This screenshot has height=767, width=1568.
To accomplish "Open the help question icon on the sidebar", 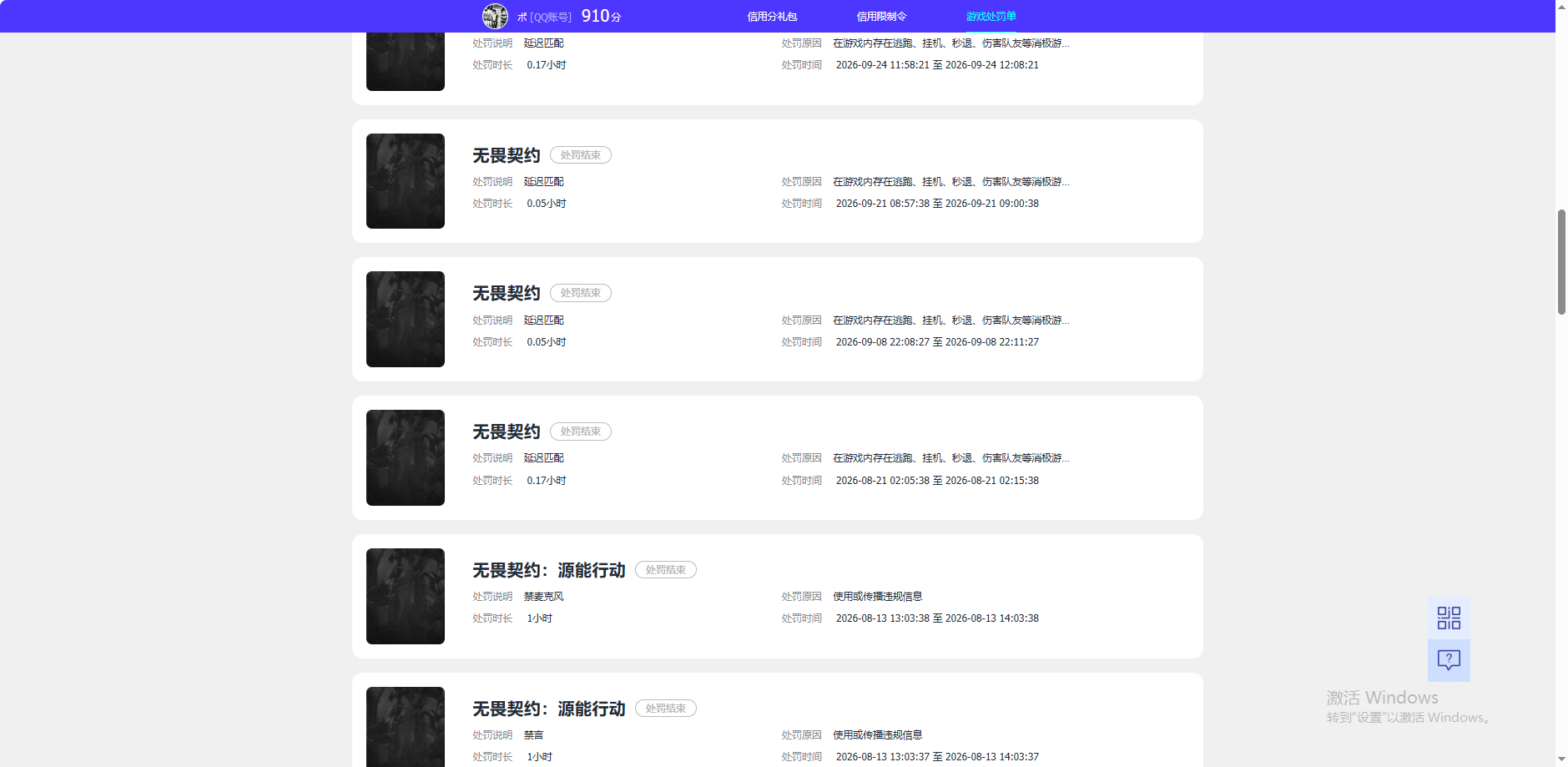I will point(1449,660).
